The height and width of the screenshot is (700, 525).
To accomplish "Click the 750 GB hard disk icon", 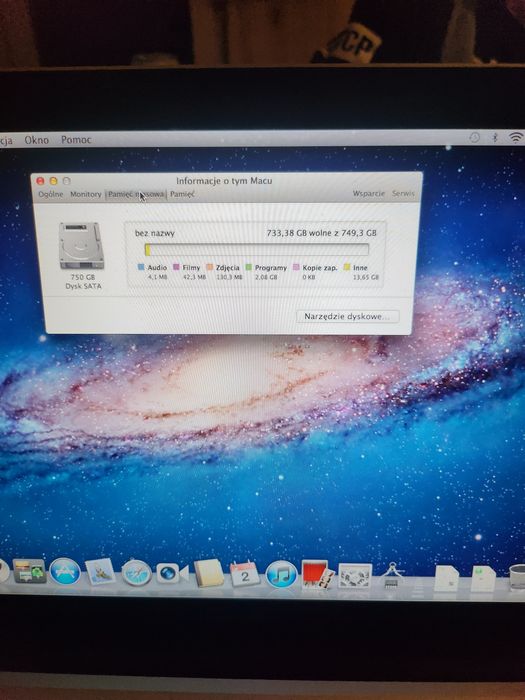I will point(81,246).
